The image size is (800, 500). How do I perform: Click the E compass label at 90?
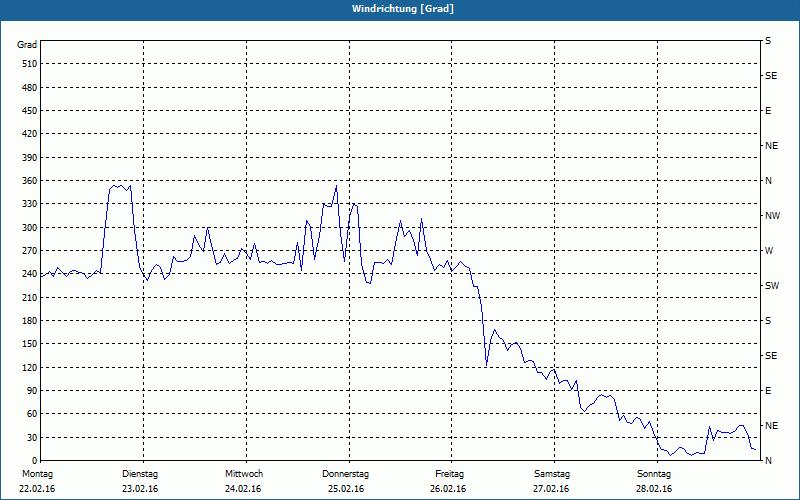coord(768,391)
